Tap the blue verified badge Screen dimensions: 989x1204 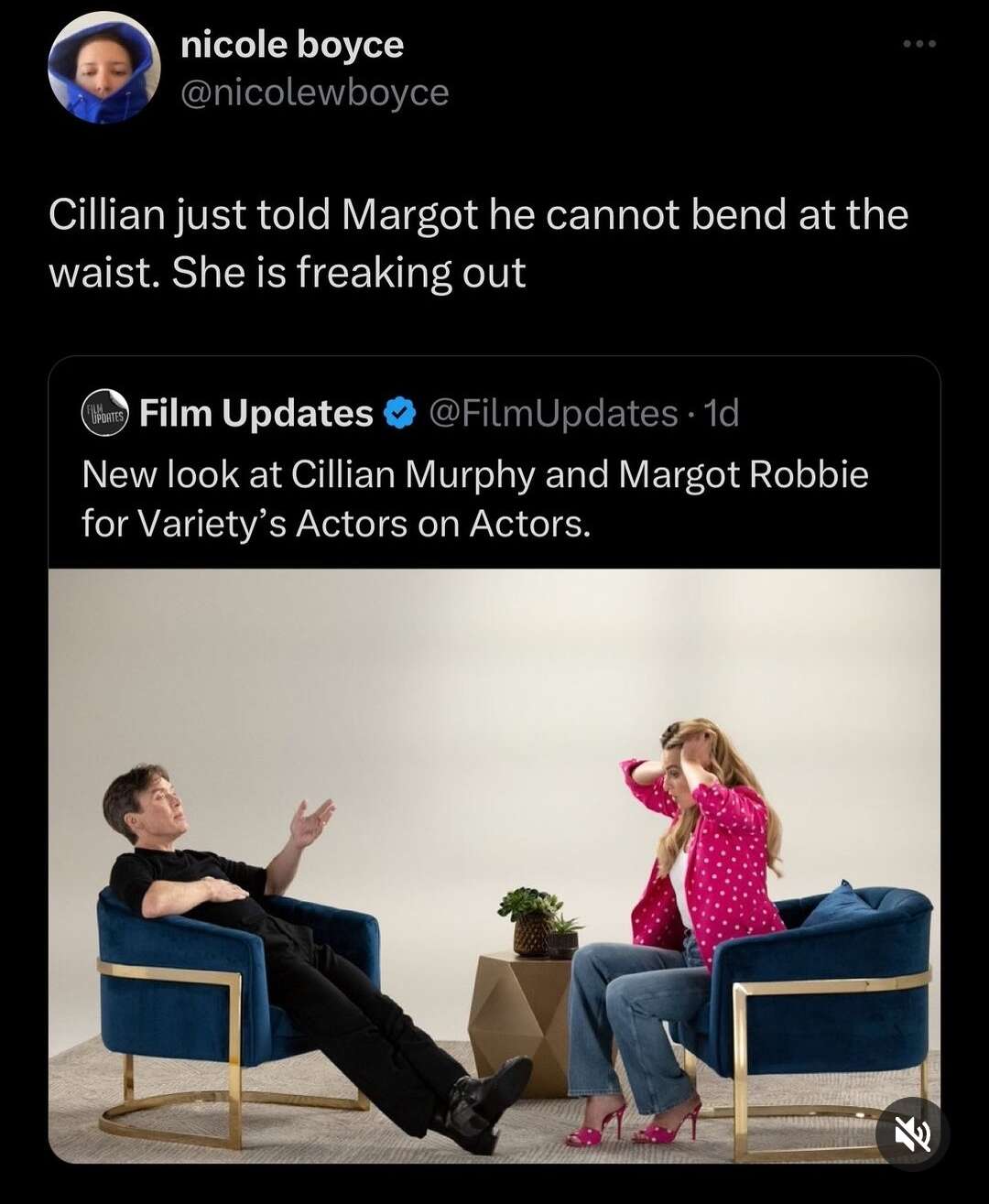399,414
